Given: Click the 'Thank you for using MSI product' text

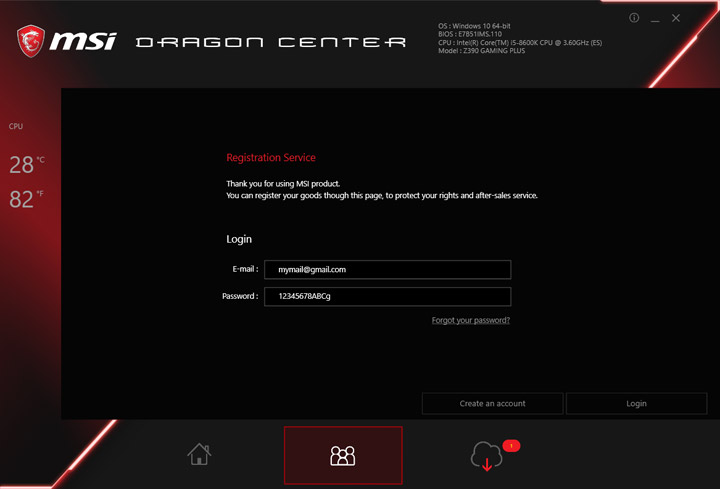Looking at the screenshot, I should [283, 184].
